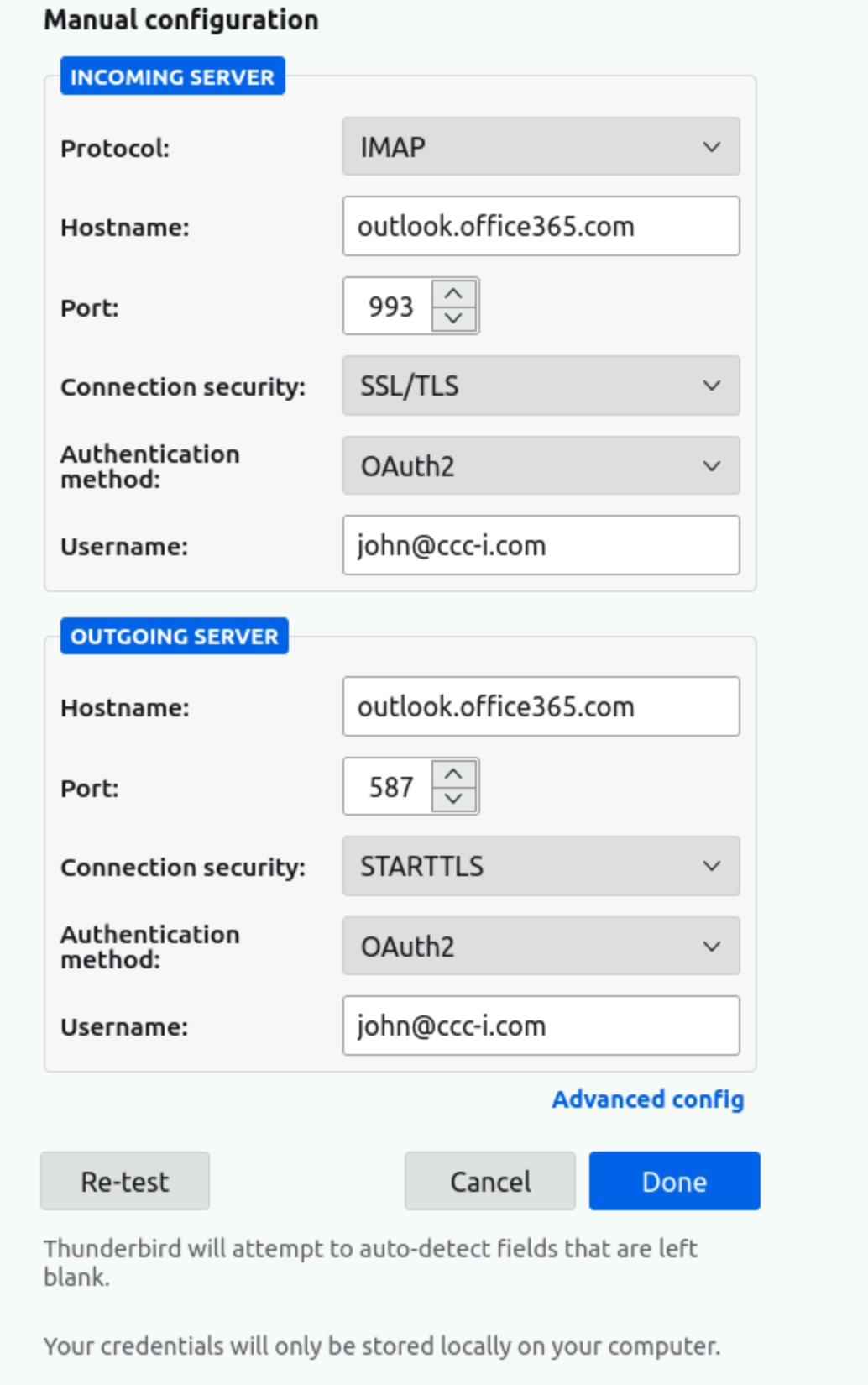Open outgoing Connection security dropdown showing STARTTLS
The width and height of the screenshot is (868, 1385).
click(x=541, y=866)
